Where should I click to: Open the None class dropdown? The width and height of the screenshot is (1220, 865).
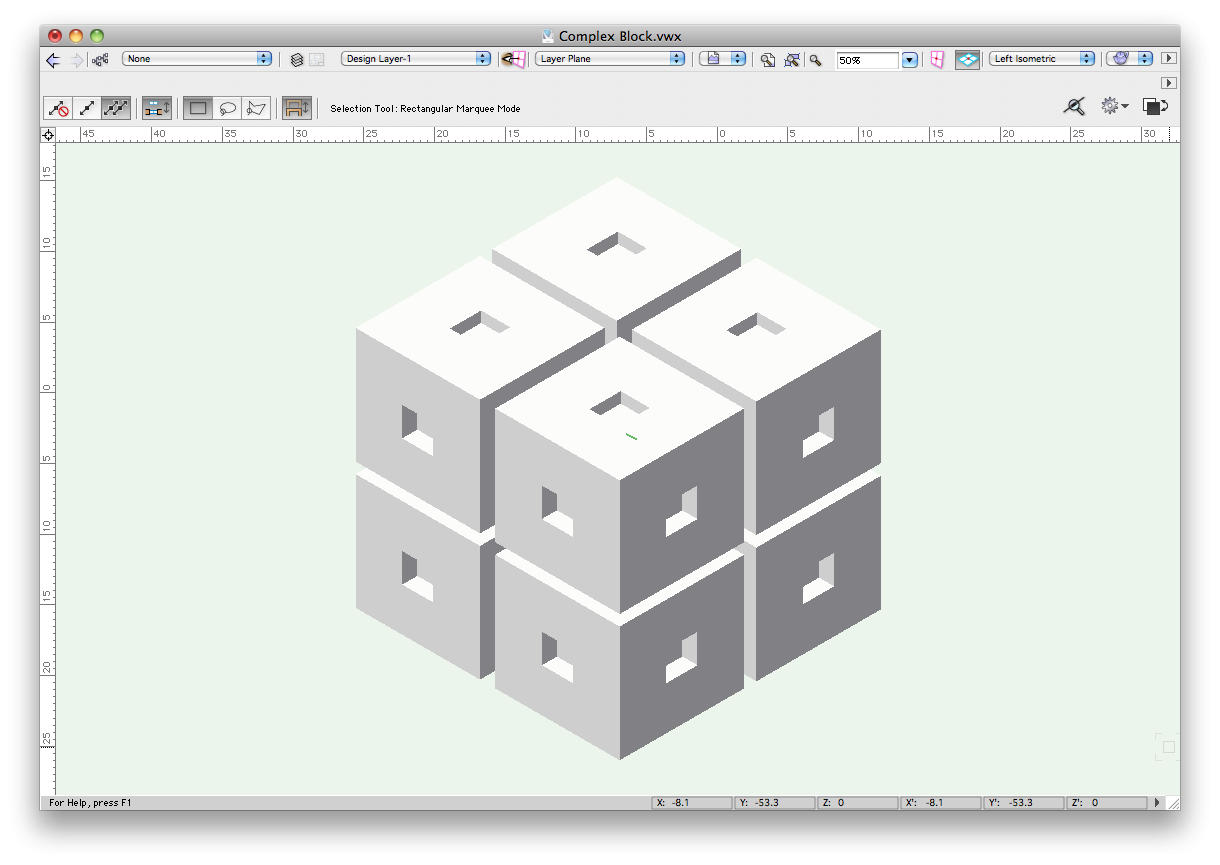[x=197, y=59]
